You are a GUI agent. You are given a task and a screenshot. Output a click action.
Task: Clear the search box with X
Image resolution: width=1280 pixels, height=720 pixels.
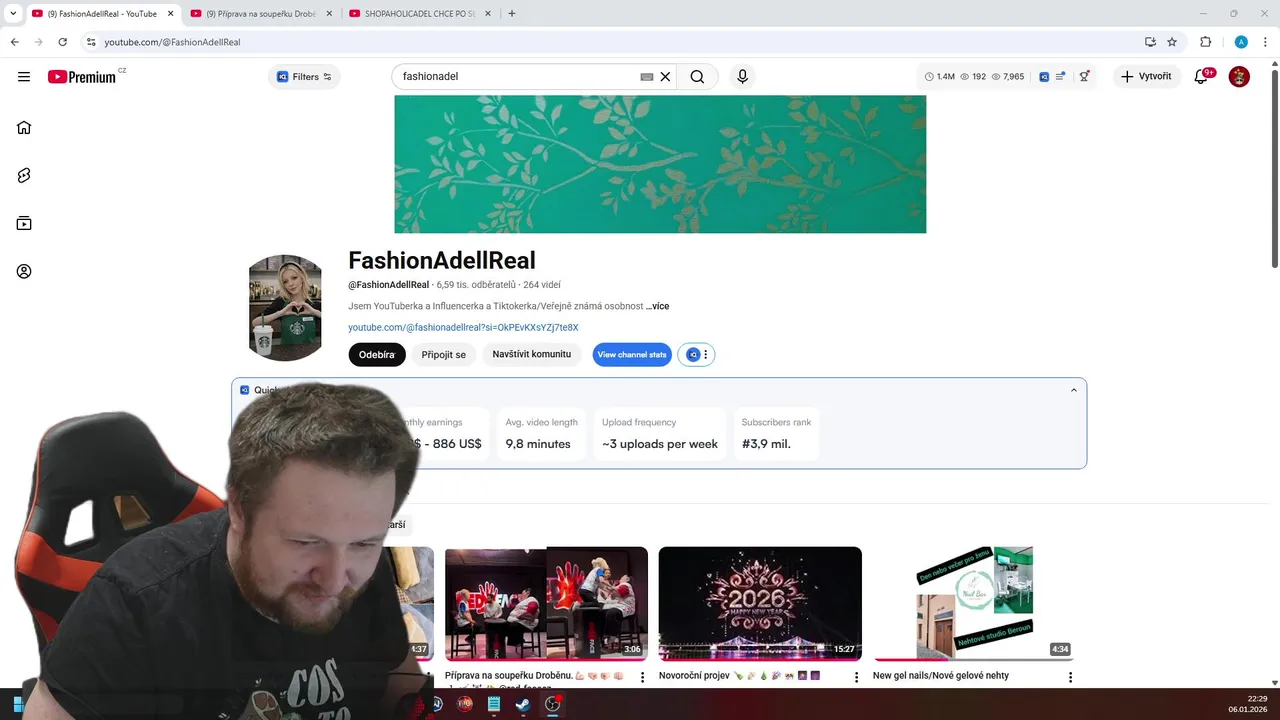tap(665, 76)
